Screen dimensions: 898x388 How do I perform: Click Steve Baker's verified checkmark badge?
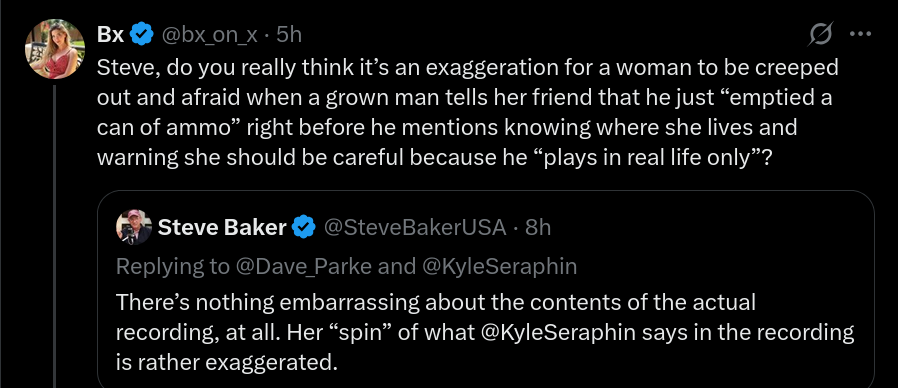click(x=304, y=228)
